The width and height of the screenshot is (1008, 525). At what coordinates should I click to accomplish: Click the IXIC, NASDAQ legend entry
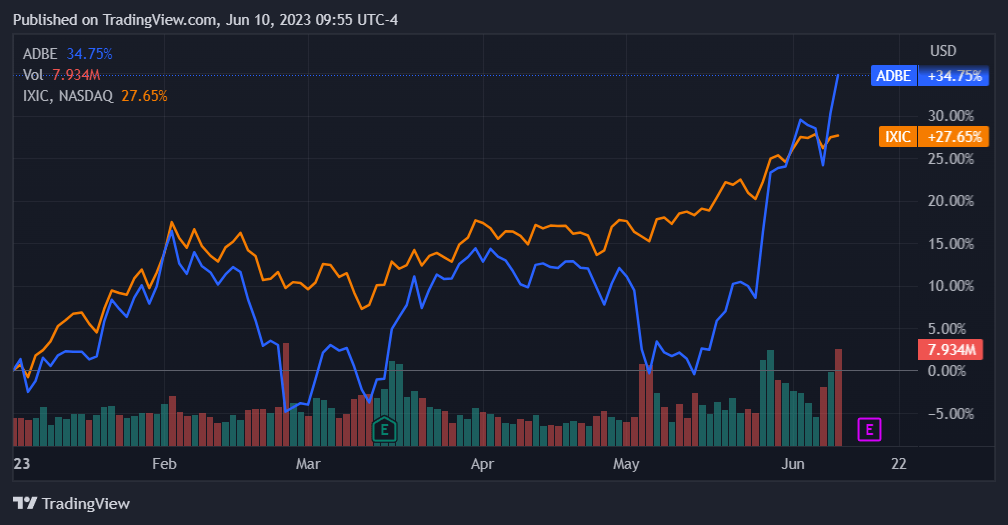click(x=95, y=96)
